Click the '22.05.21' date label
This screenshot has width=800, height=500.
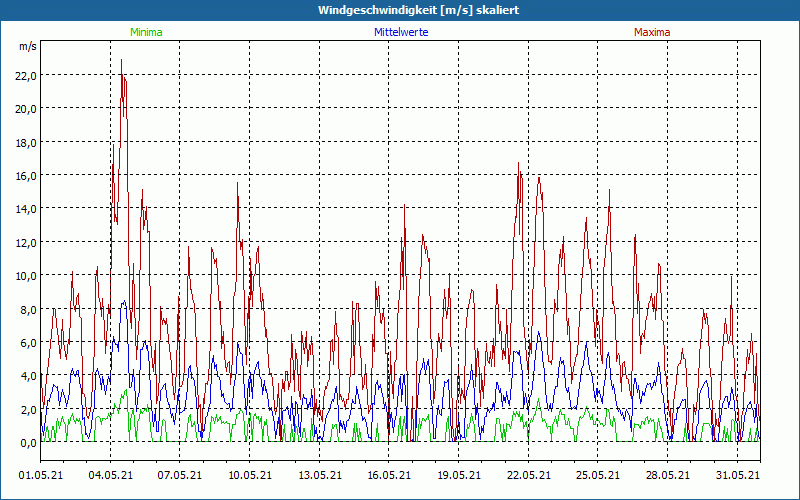[529, 475]
